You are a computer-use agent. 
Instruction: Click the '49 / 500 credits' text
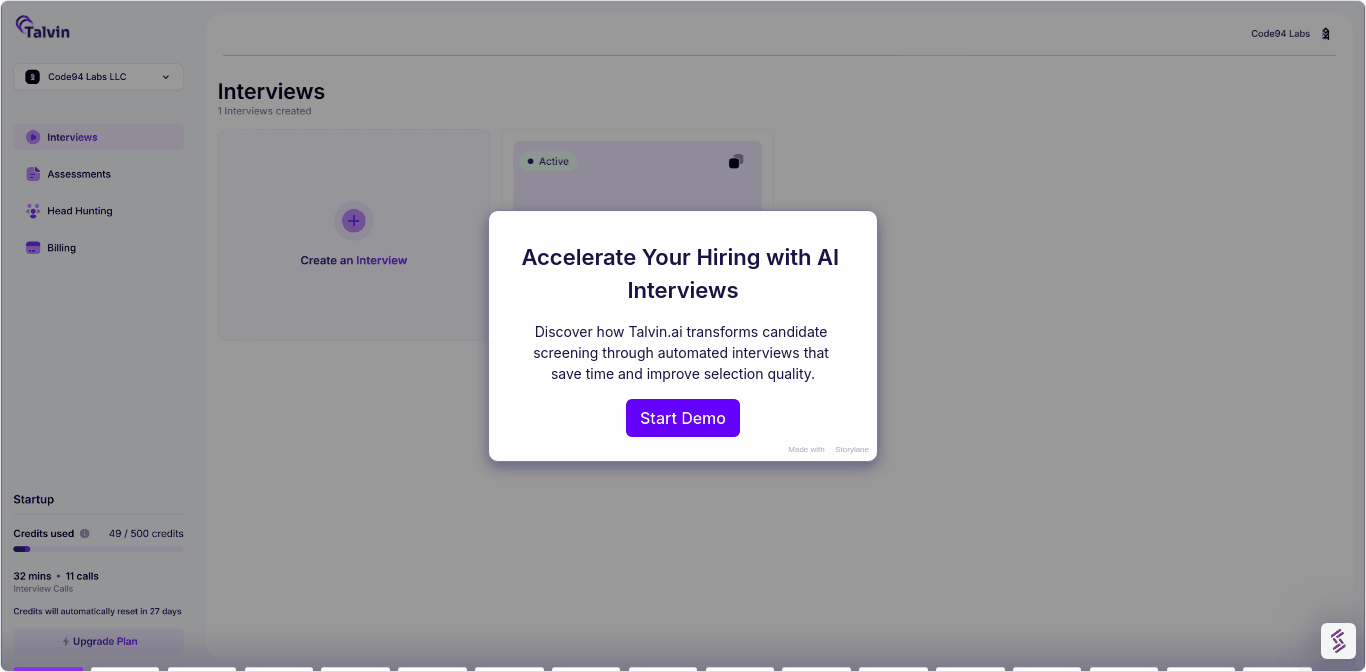tap(146, 534)
